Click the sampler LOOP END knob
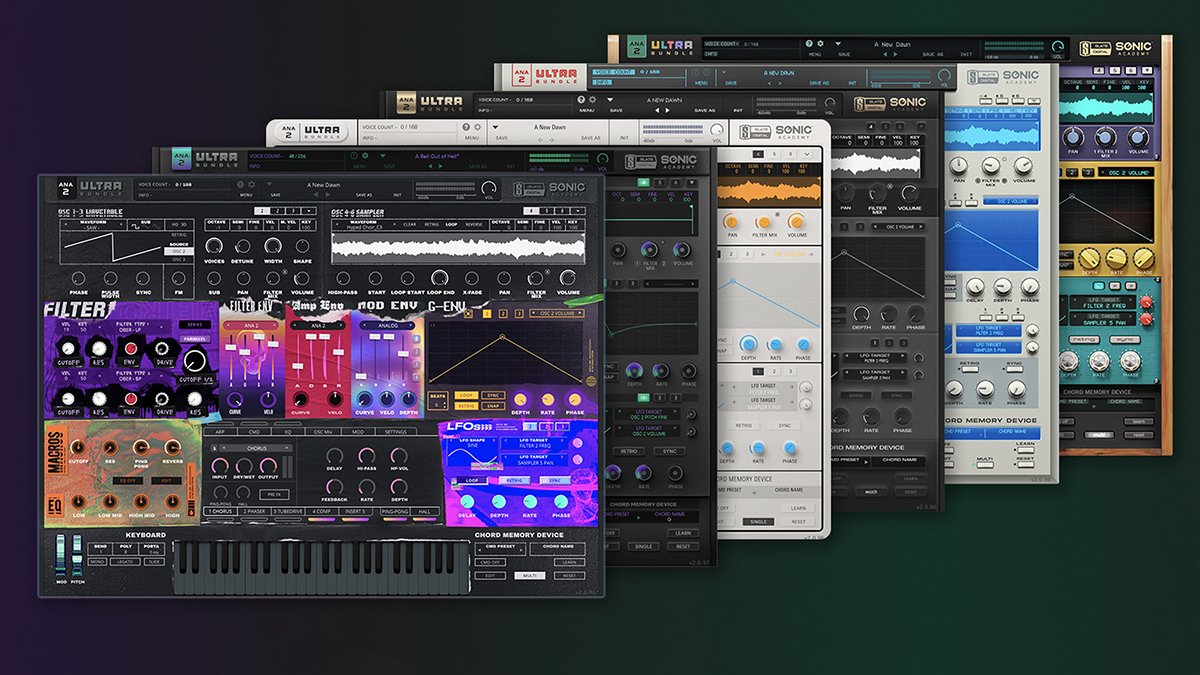This screenshot has height=675, width=1200. pyautogui.click(x=441, y=278)
